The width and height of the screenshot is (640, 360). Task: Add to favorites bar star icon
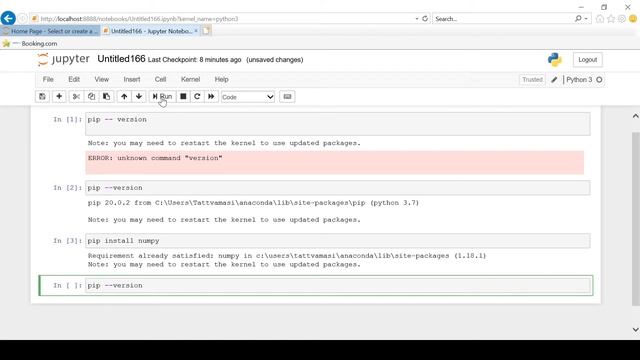[x=6, y=44]
